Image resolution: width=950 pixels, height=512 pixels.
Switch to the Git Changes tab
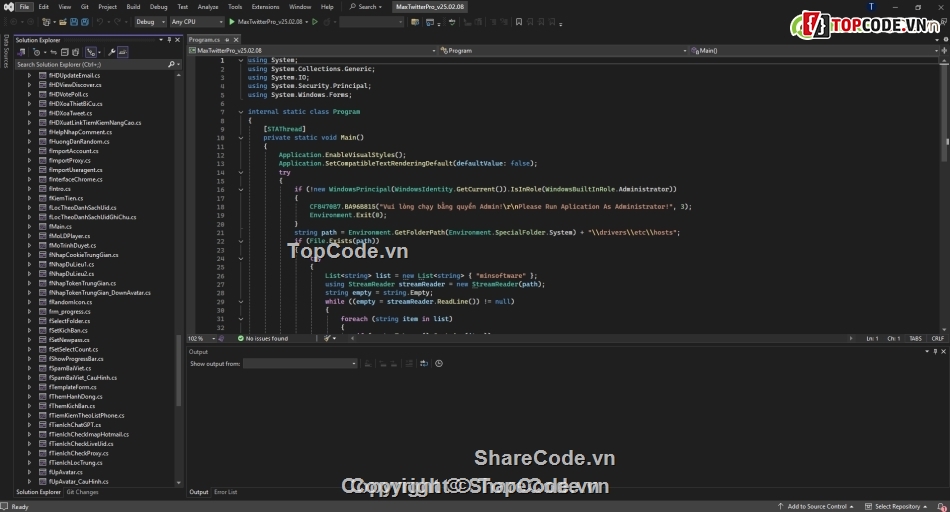point(82,492)
